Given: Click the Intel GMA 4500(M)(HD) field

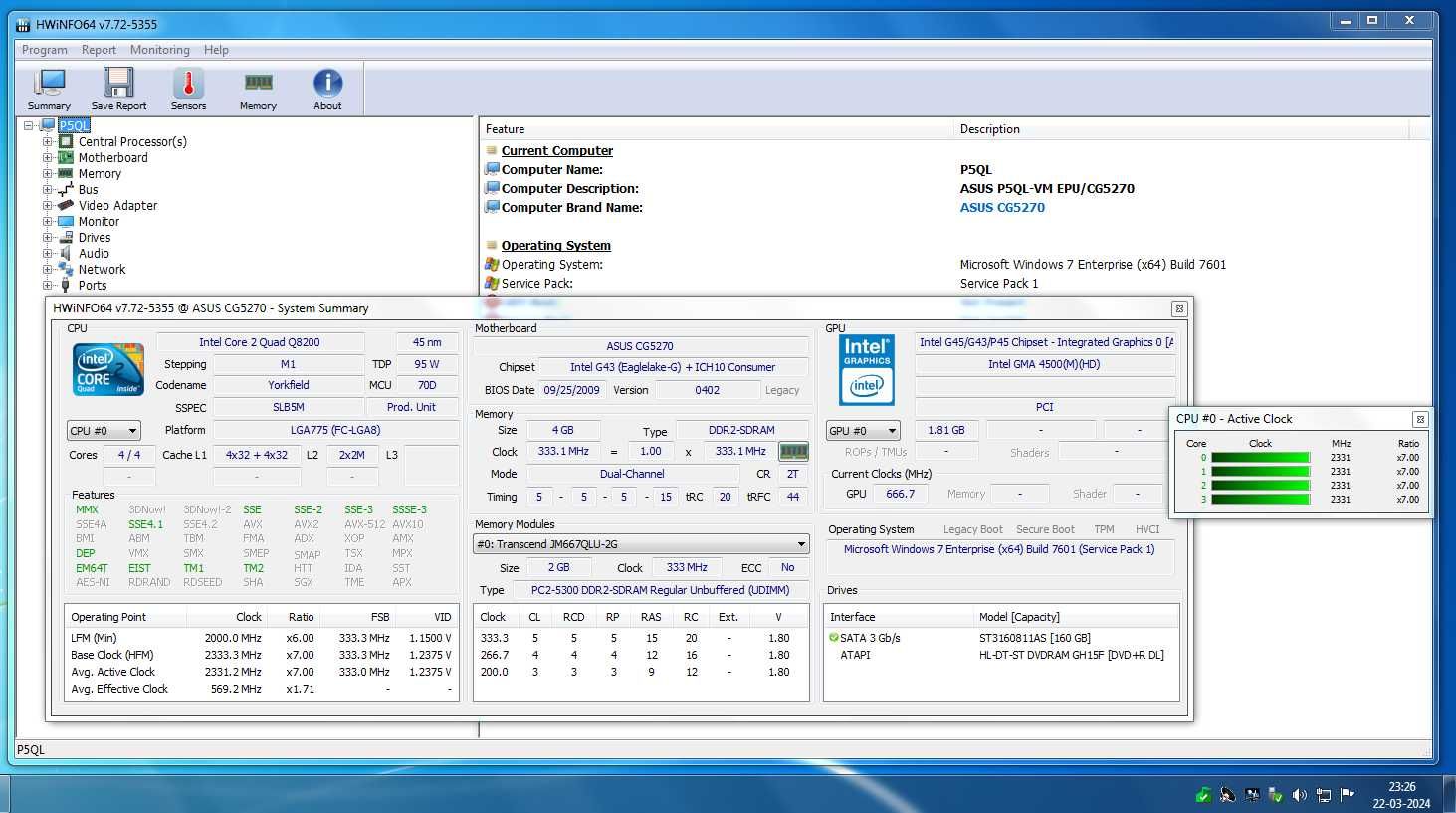Looking at the screenshot, I should [x=1044, y=365].
